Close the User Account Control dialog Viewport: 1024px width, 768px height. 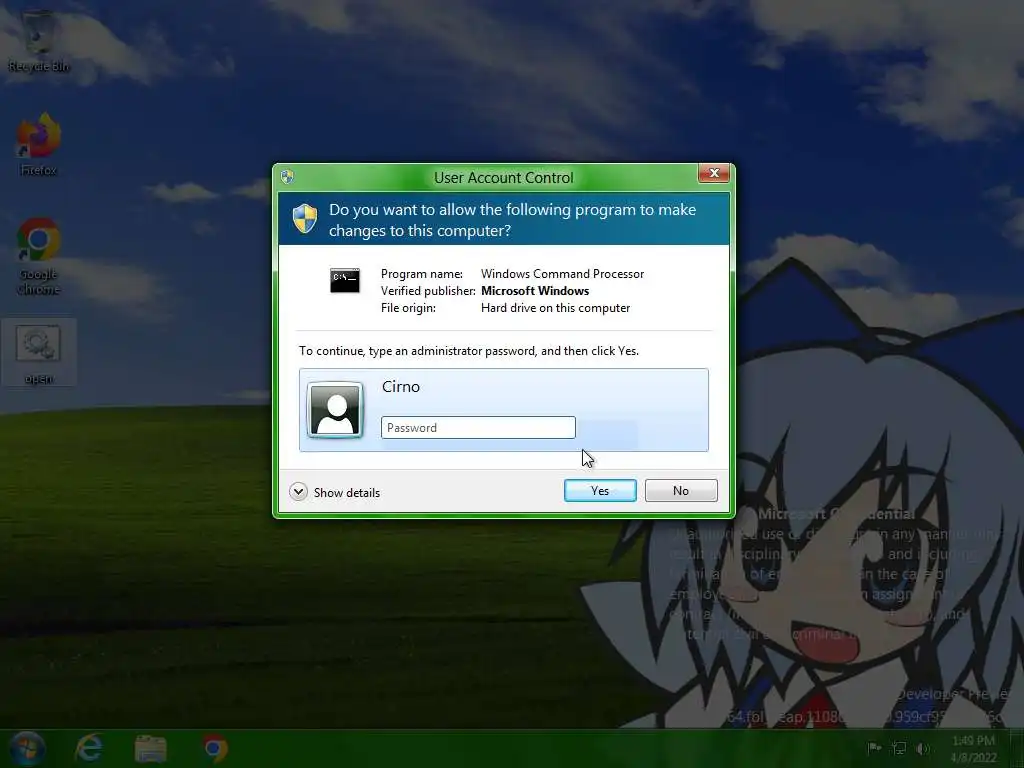(714, 173)
